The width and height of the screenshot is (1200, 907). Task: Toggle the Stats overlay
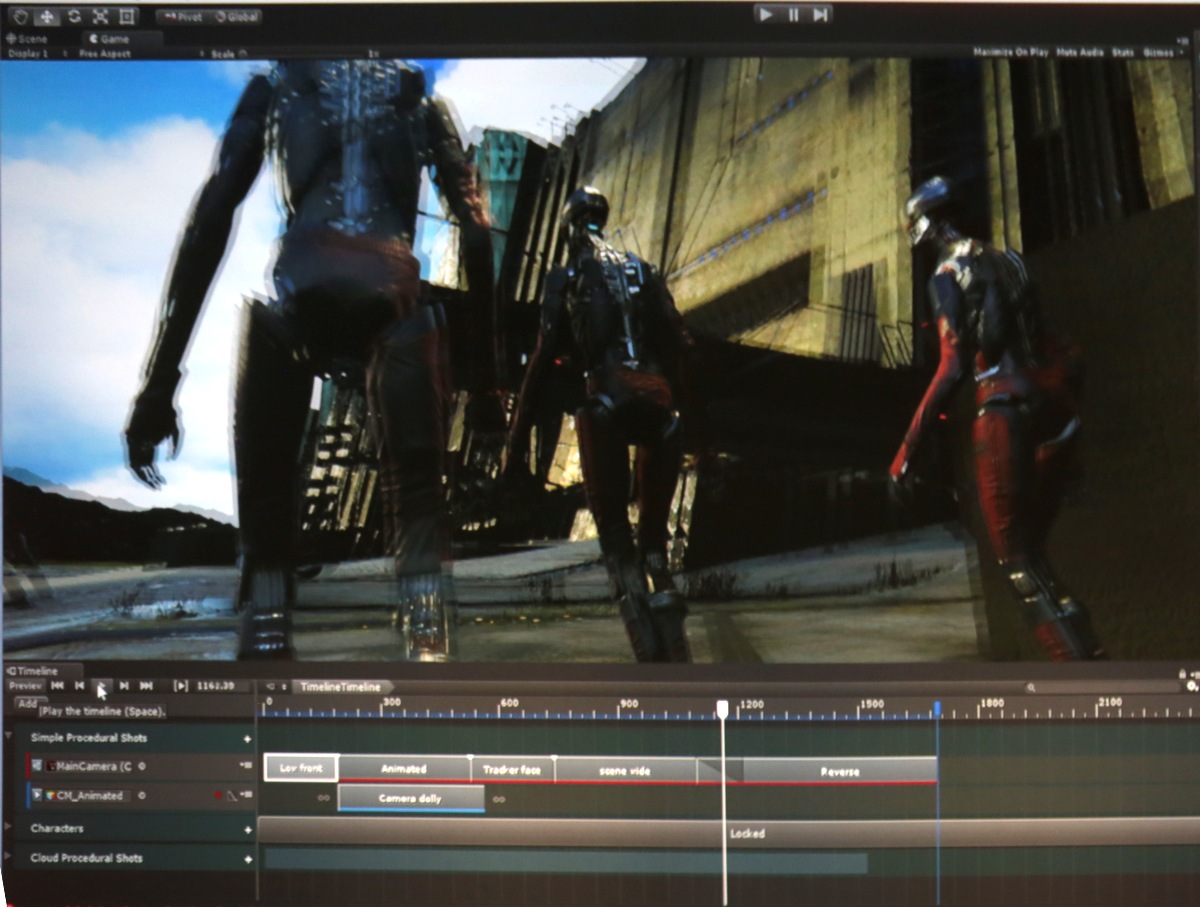coord(1123,52)
